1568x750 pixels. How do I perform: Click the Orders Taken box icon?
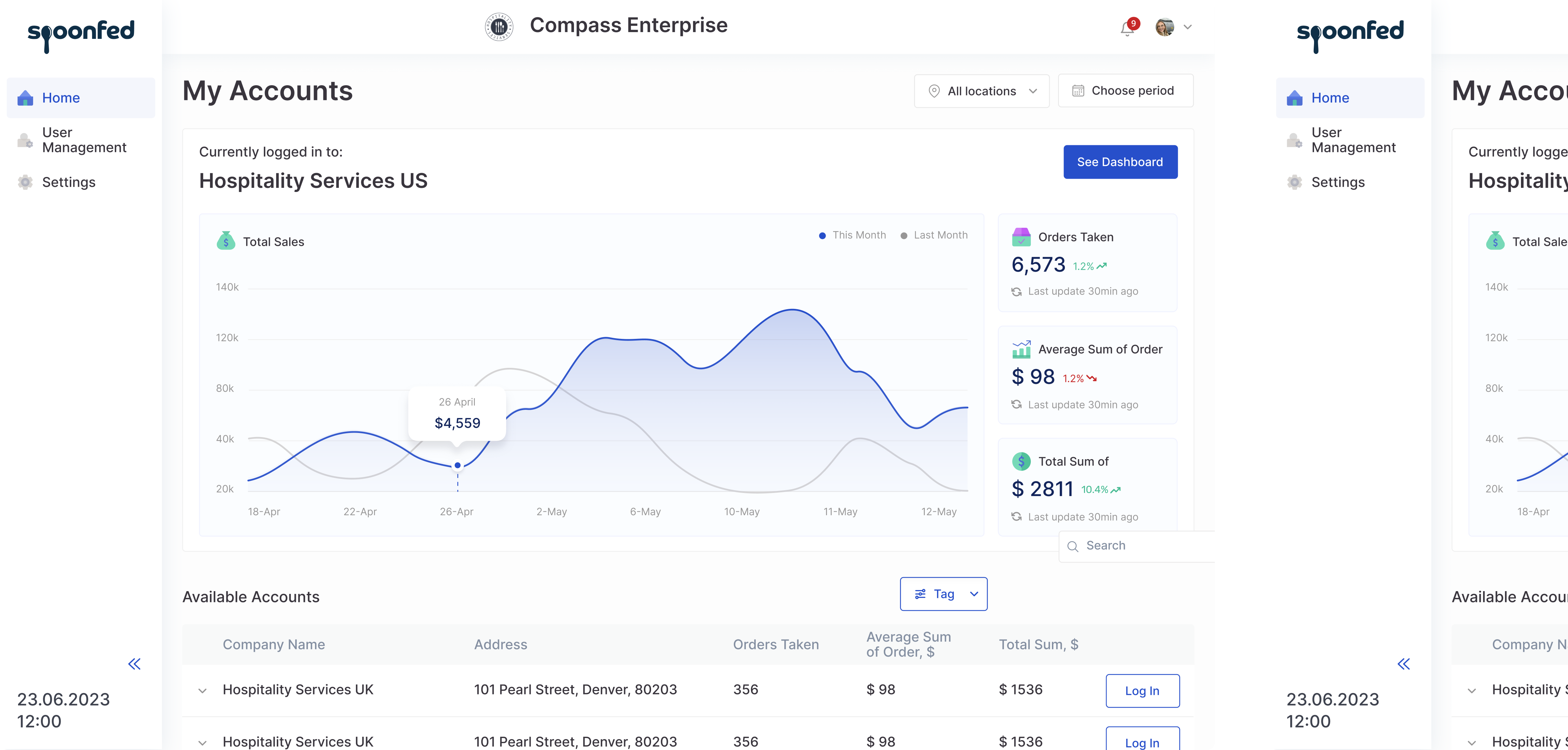point(1021,237)
